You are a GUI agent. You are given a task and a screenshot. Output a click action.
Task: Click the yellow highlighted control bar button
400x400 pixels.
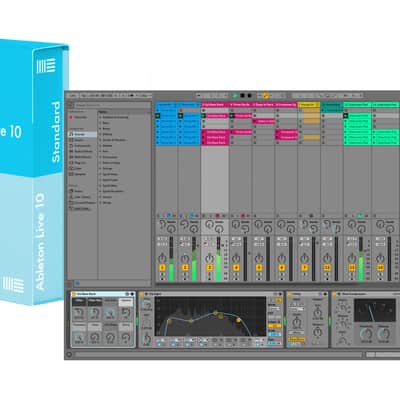[x=266, y=96]
